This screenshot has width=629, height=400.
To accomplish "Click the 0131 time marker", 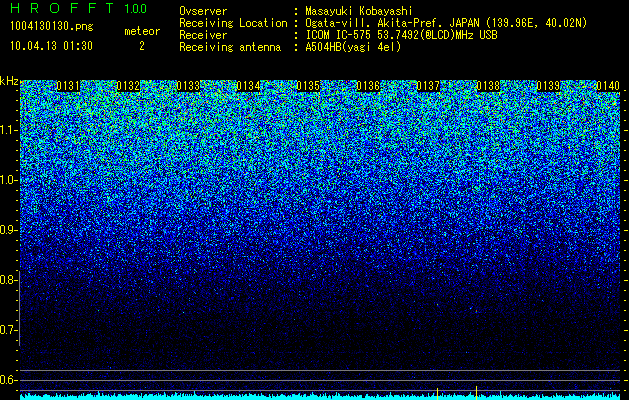I will click(x=68, y=86).
